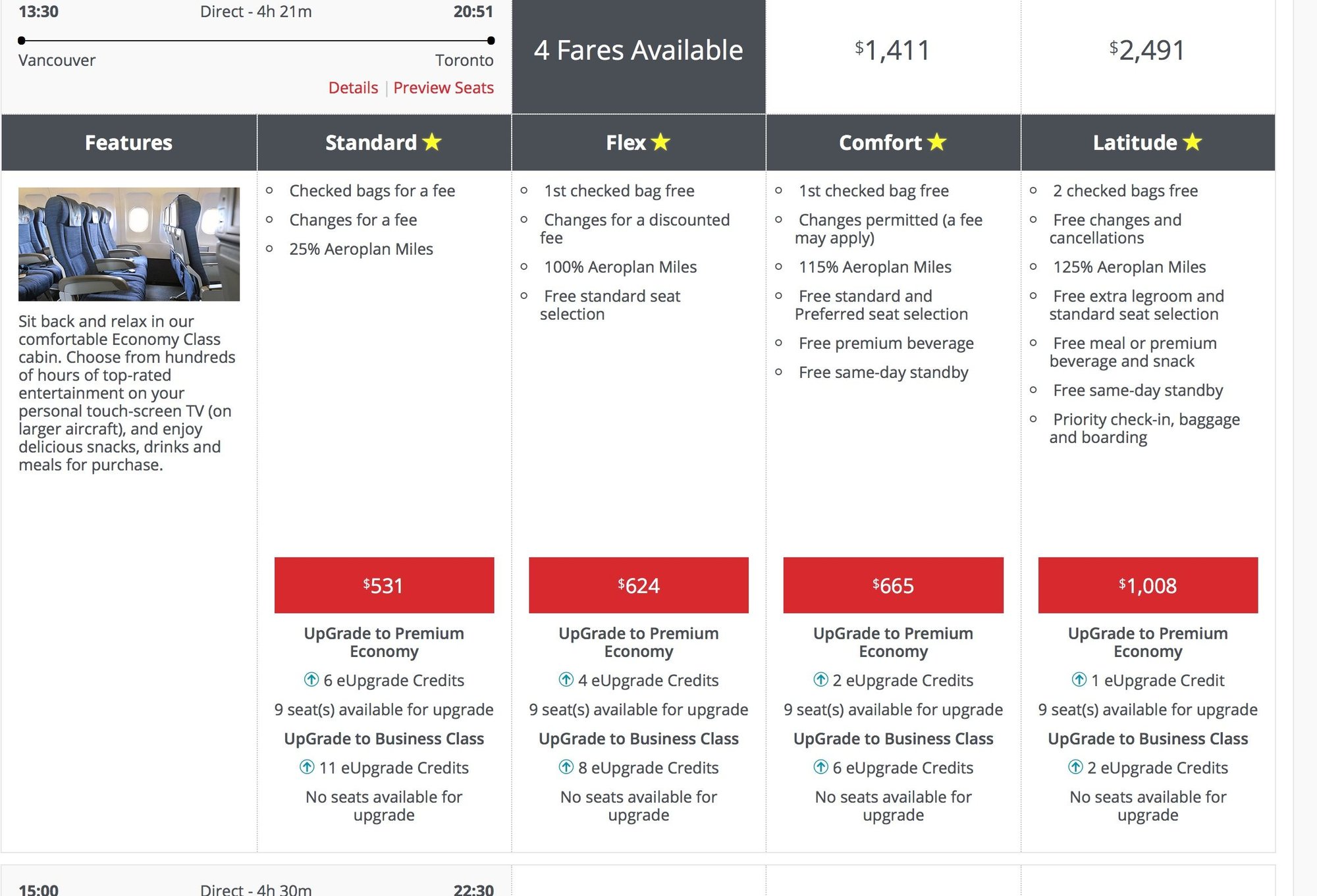Open flight Details link
The image size is (1317, 896).
(353, 88)
